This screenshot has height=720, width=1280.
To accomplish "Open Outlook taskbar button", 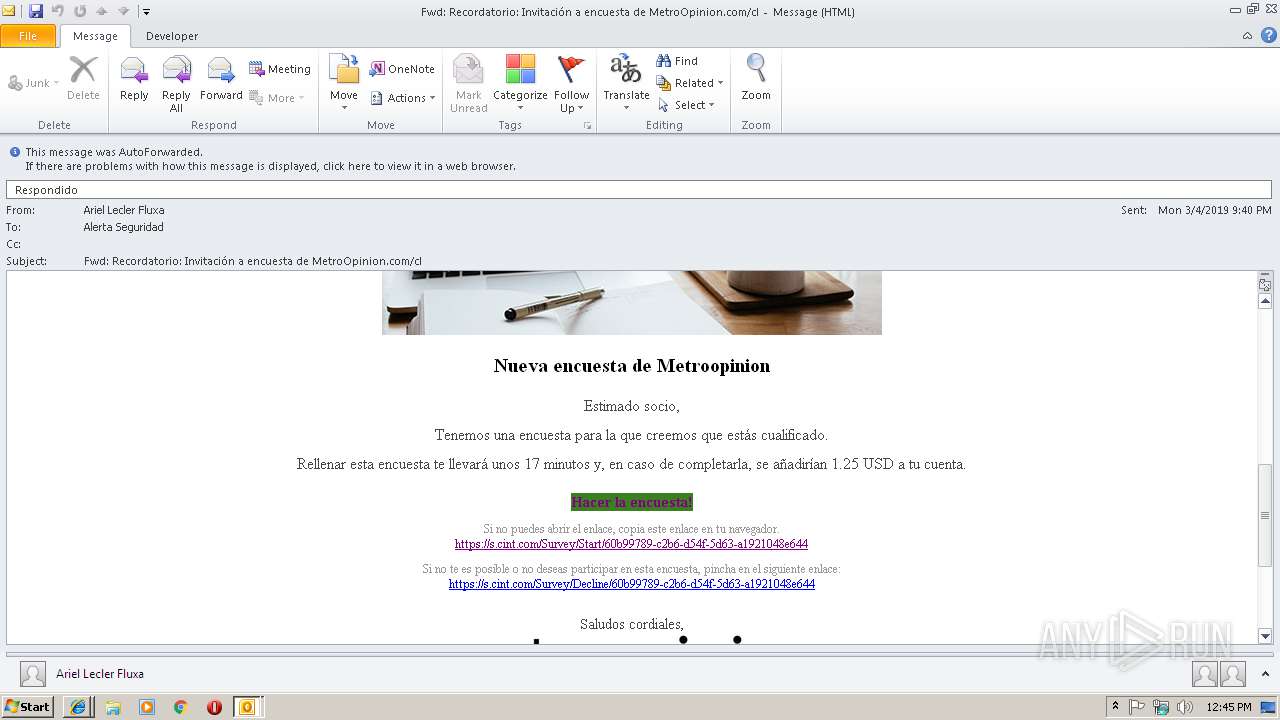I will [x=247, y=707].
